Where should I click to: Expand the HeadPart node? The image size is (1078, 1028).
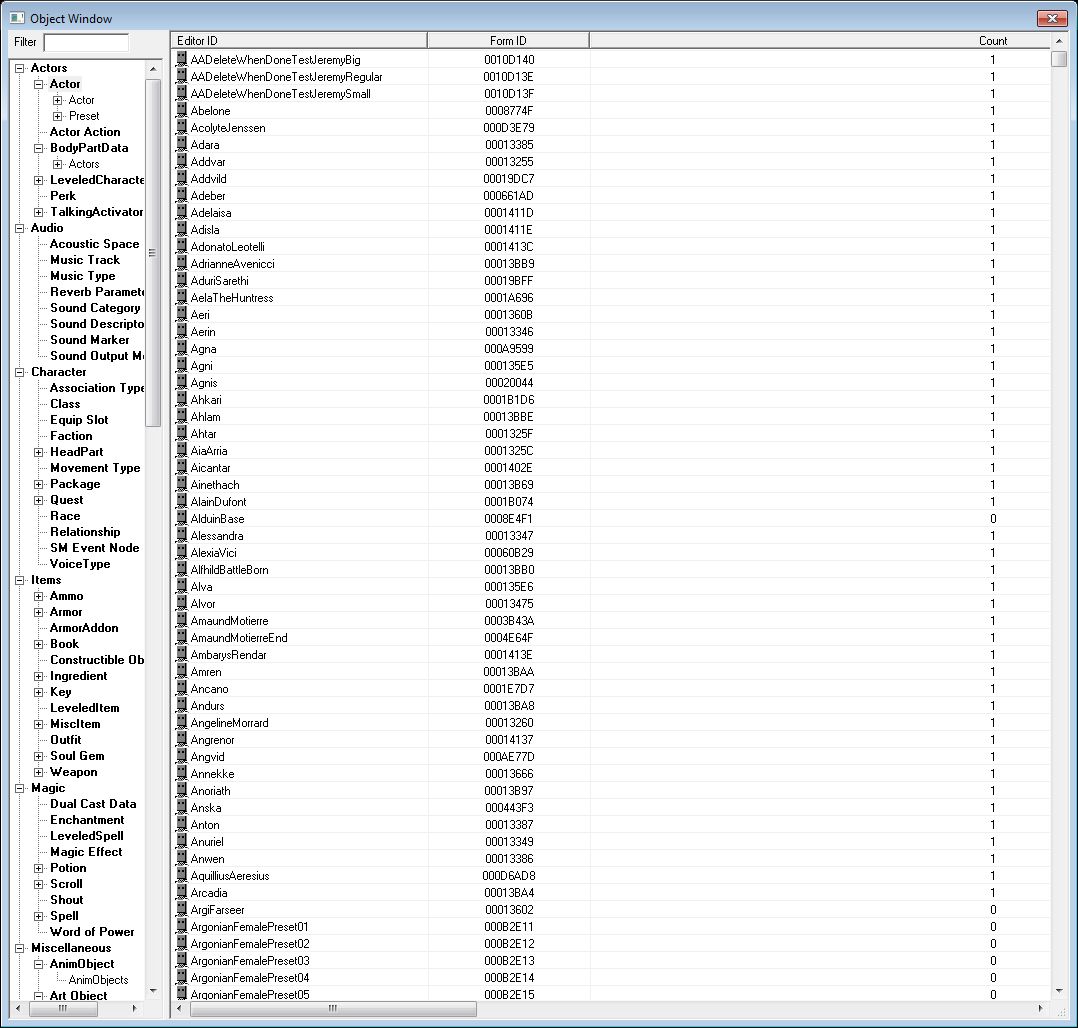click(39, 452)
